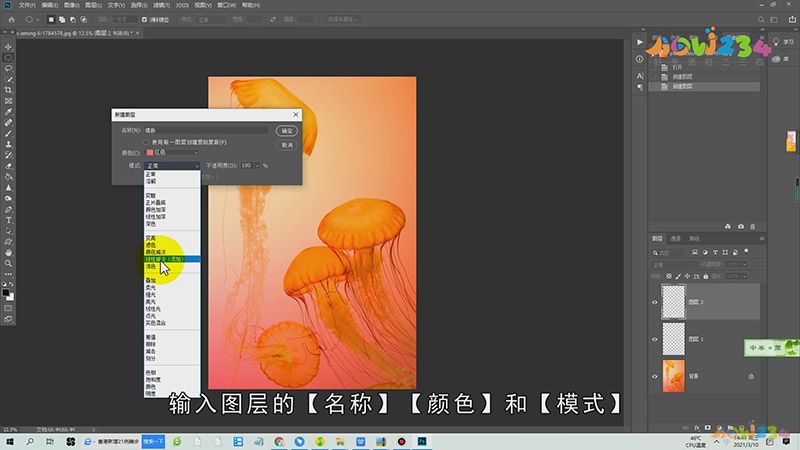Select the Eyedropper tool
Screen dimensions: 800x450
8,112
